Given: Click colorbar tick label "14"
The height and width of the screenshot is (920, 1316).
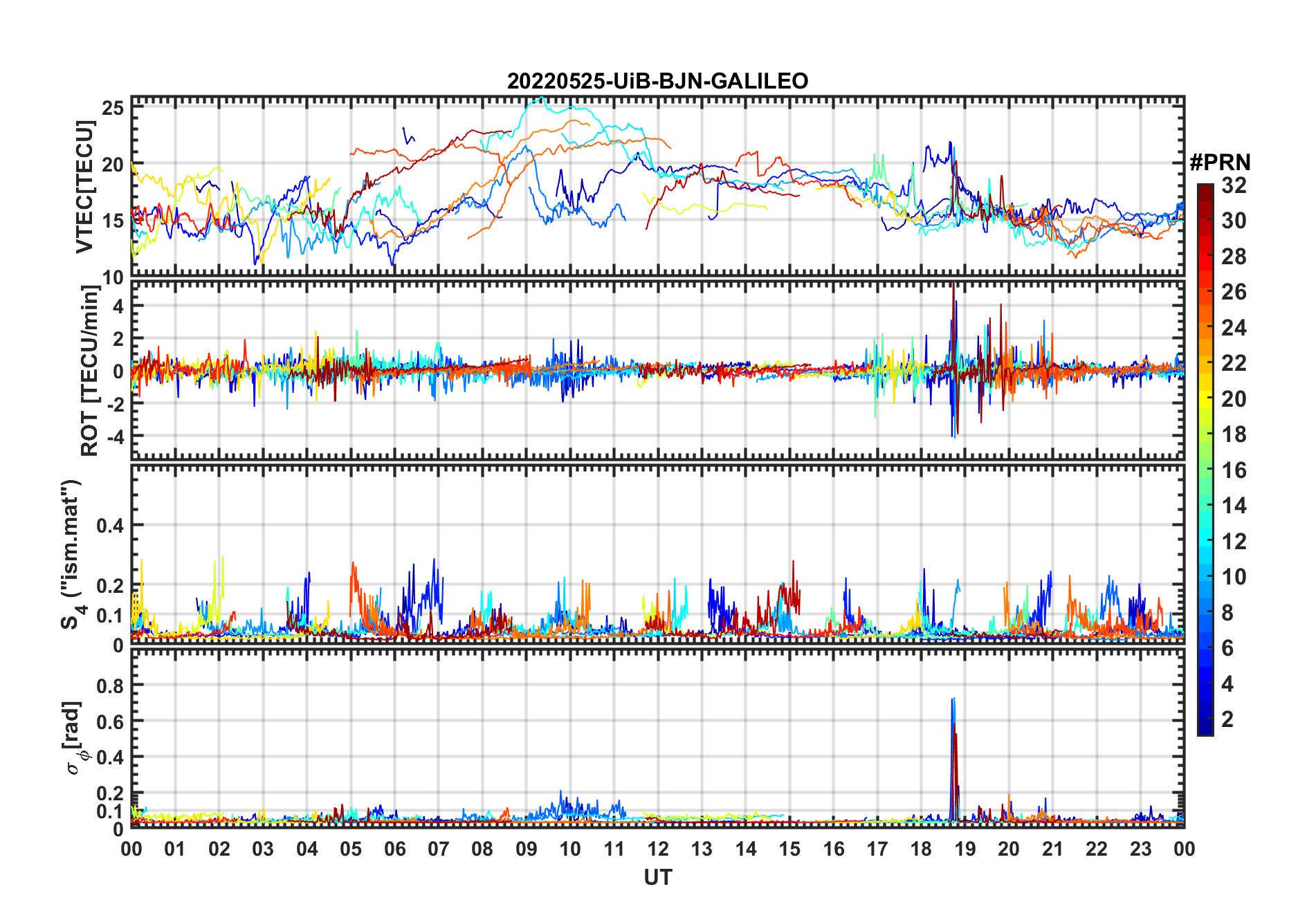Looking at the screenshot, I should pyautogui.click(x=1234, y=506).
